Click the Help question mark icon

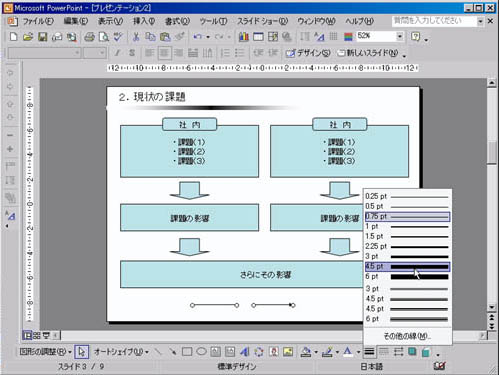415,36
